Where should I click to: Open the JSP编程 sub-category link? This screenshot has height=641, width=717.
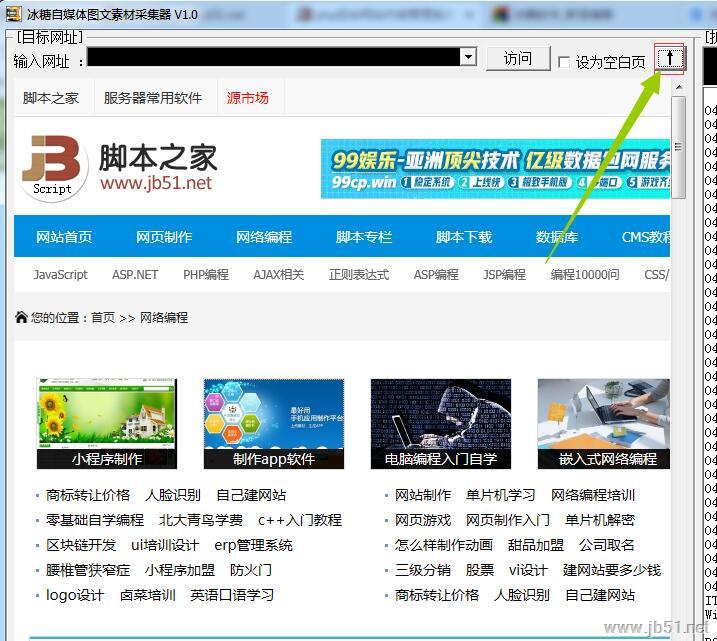tap(504, 274)
